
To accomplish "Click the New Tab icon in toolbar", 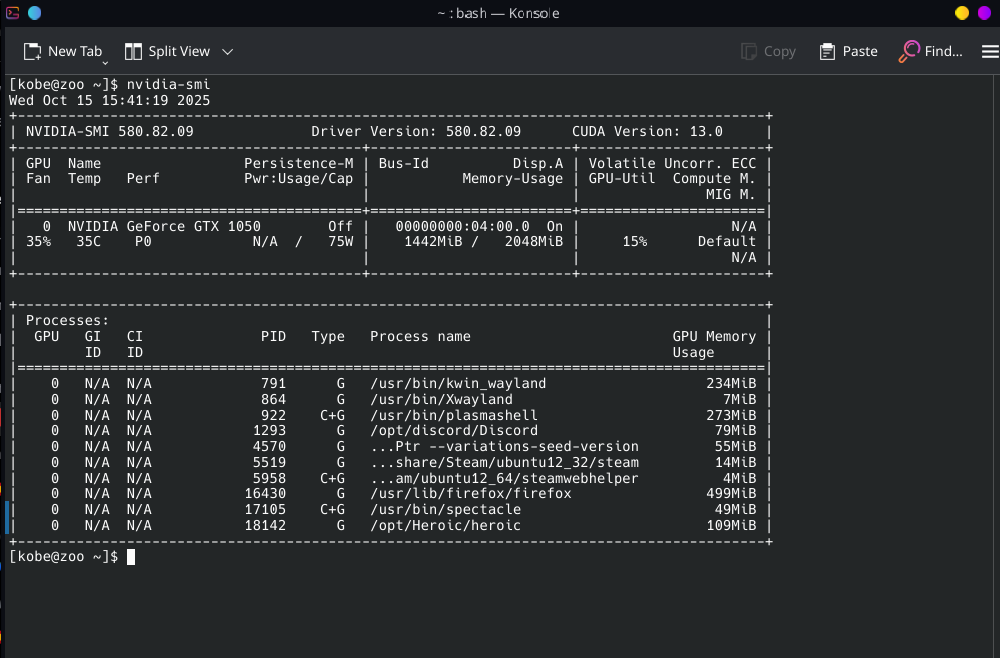I will (x=33, y=51).
